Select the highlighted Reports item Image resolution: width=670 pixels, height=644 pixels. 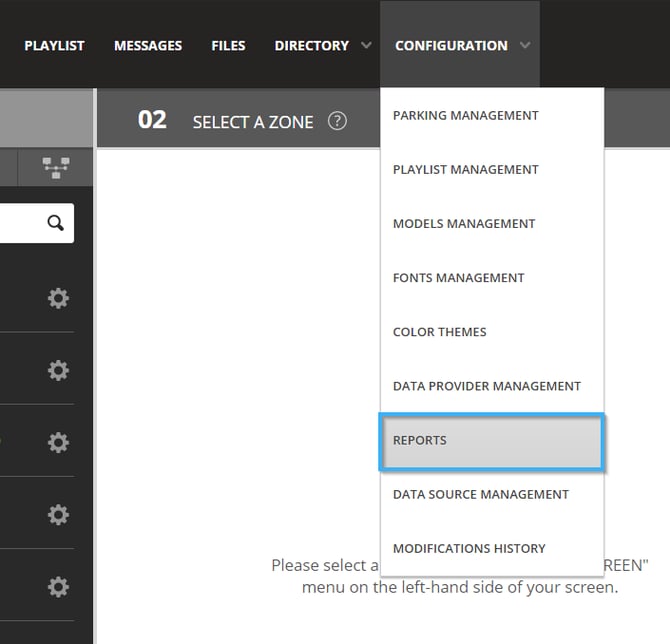[x=491, y=441]
